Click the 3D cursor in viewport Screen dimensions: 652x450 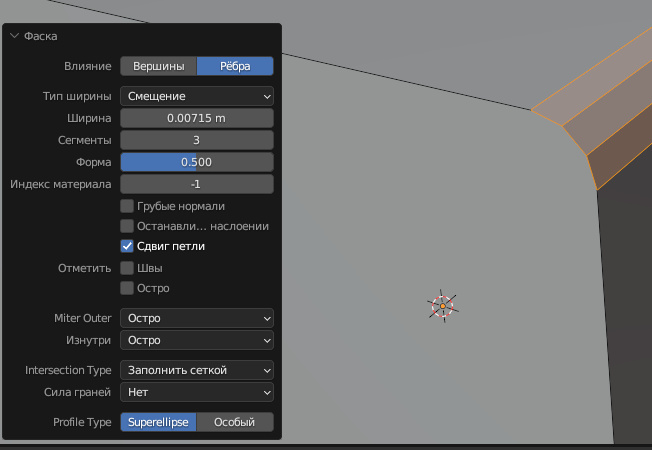(443, 306)
